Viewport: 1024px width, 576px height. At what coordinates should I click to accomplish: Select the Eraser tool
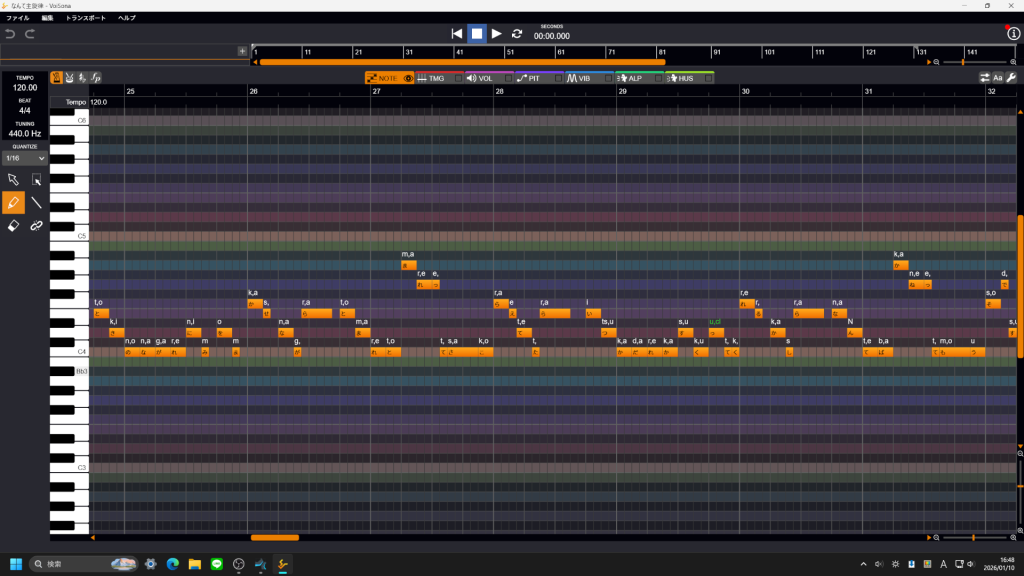[13, 226]
